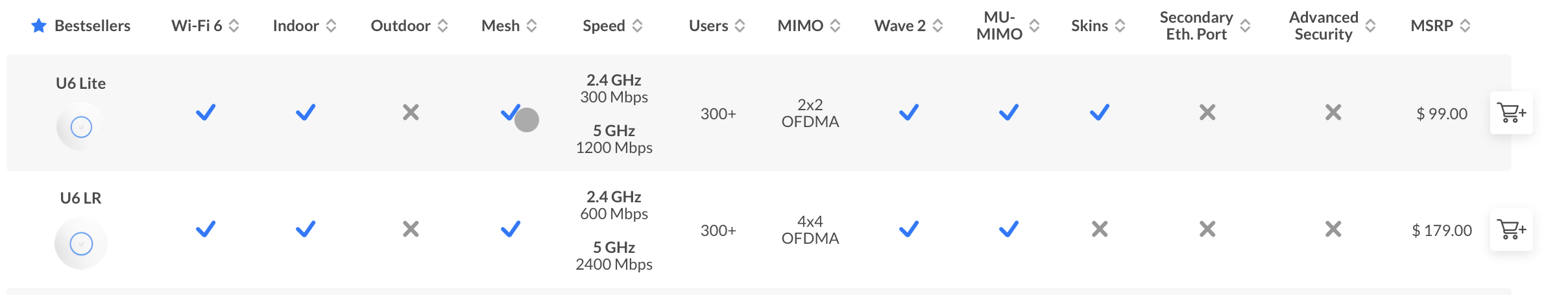
Task: Sort table by Speed sort icon
Action: (x=637, y=26)
